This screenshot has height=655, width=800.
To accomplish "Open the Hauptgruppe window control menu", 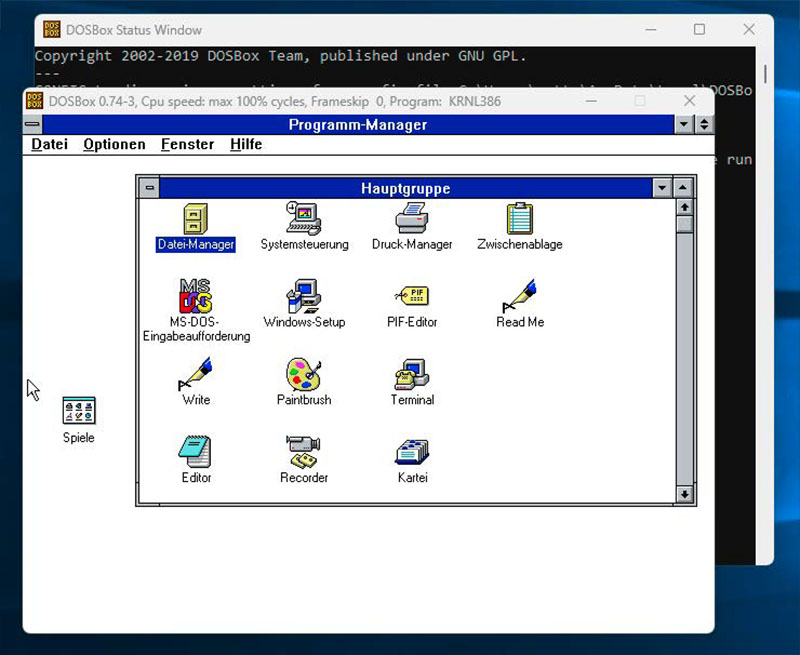I will [x=151, y=188].
